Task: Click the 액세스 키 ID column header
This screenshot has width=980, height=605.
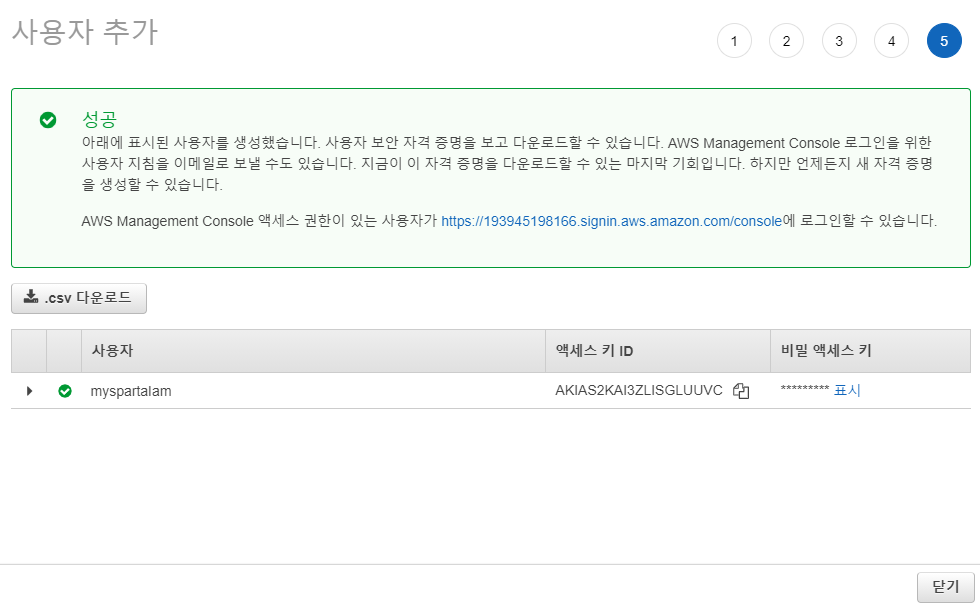Action: [x=658, y=351]
